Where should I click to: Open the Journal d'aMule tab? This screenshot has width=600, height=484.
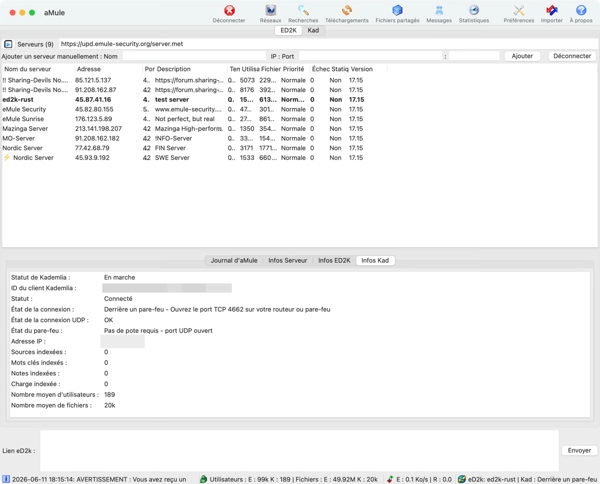234,260
